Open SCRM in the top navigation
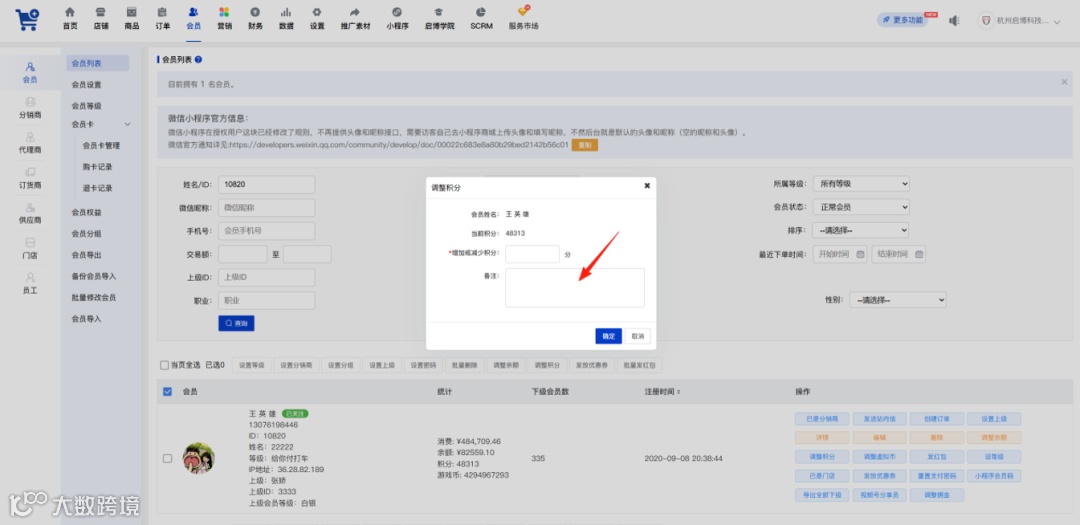Viewport: 1080px width, 525px height. [x=481, y=18]
